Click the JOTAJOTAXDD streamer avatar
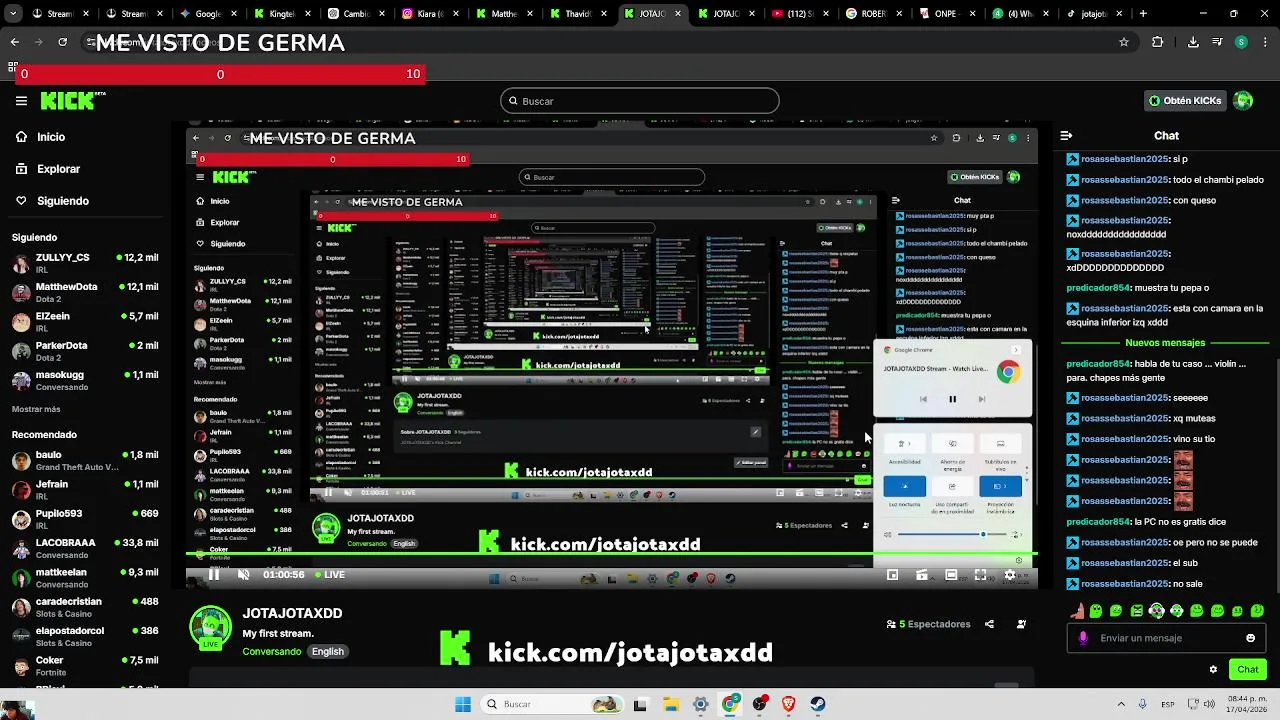1280x720 pixels. tap(210, 627)
